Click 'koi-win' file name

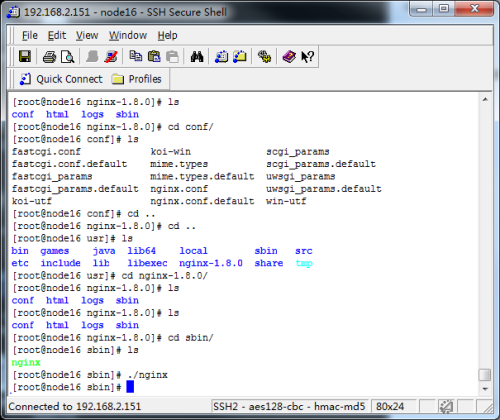170,152
